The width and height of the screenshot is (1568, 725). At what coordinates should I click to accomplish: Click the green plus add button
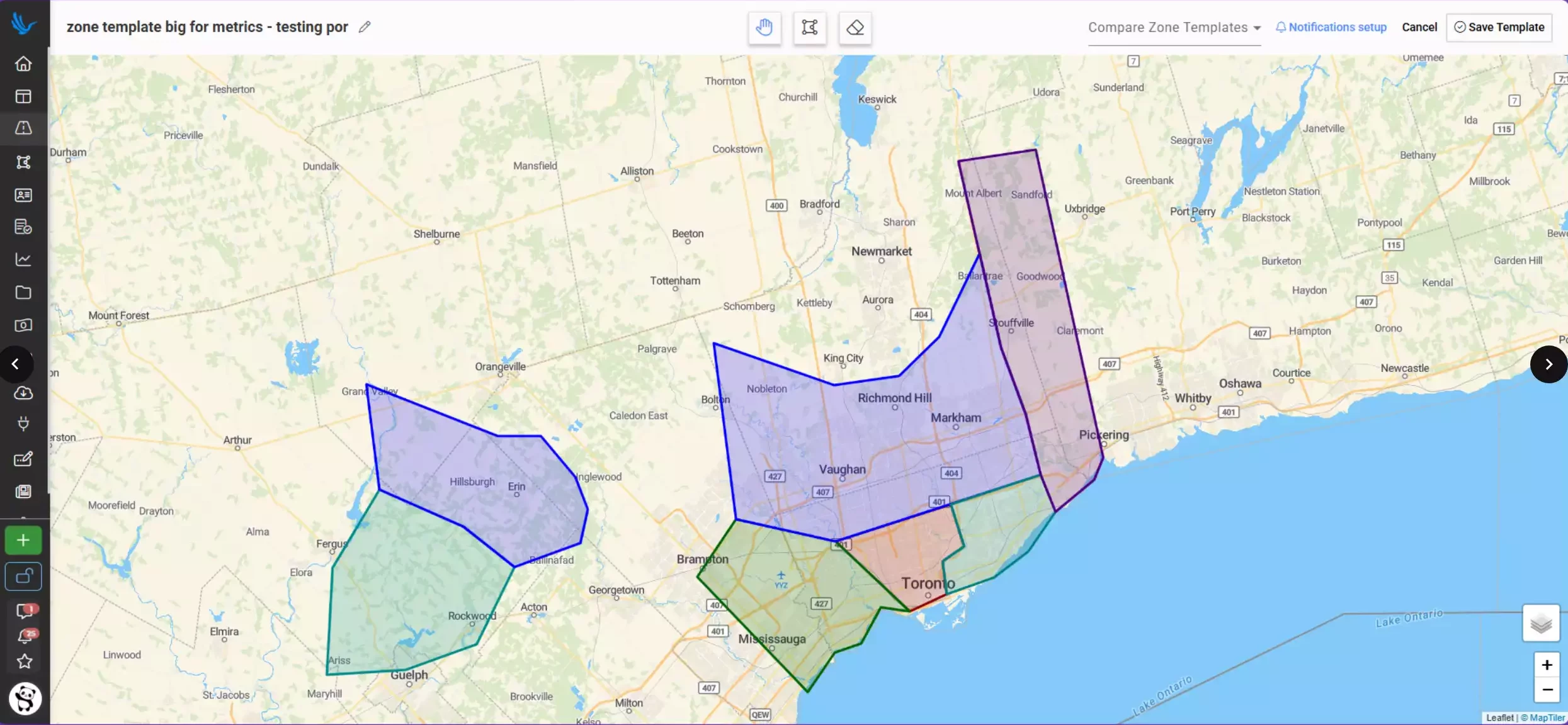tap(23, 540)
